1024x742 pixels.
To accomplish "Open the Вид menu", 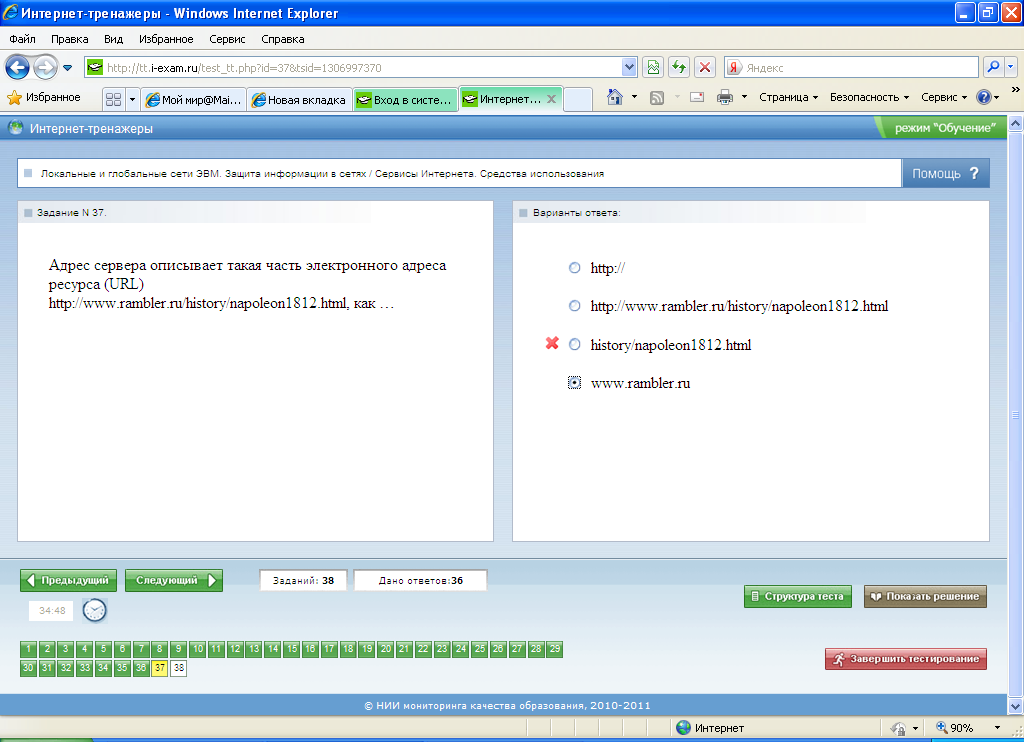I will click(x=113, y=39).
